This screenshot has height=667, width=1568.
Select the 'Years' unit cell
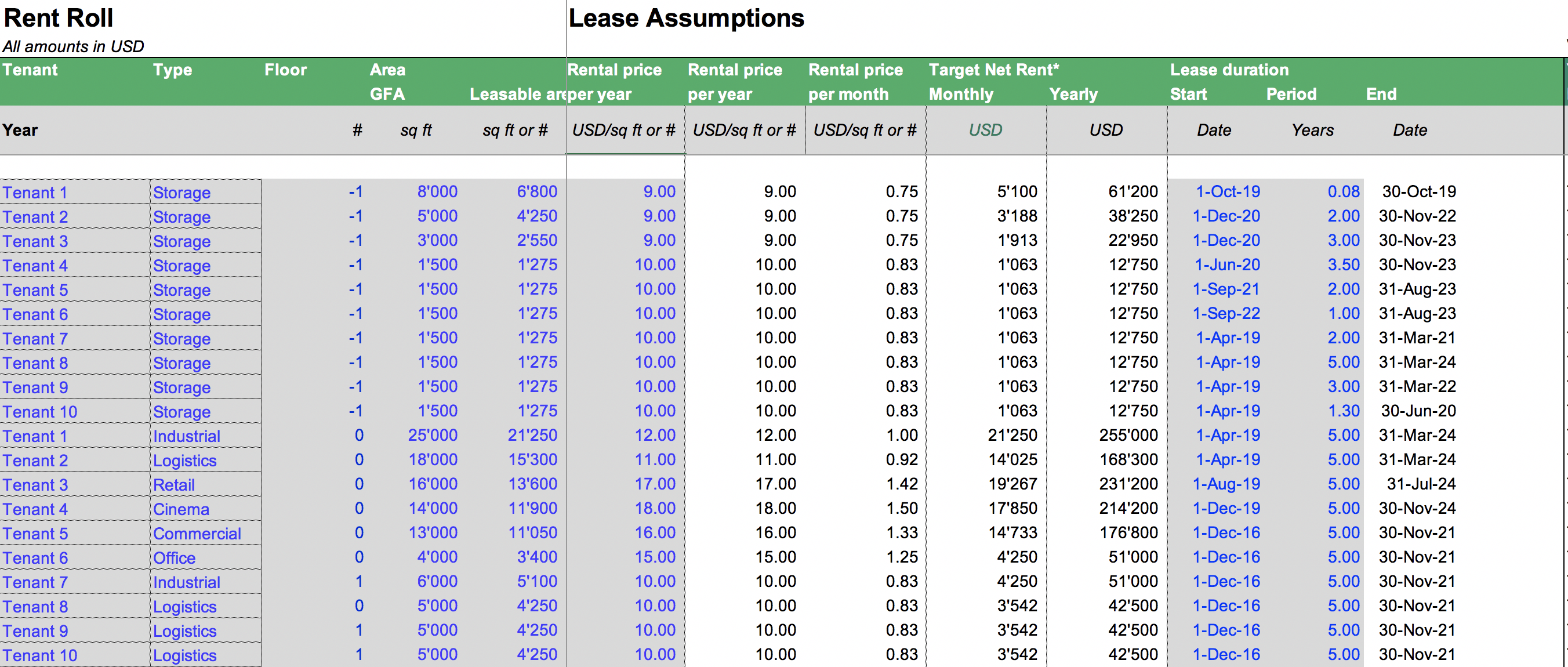click(x=1312, y=129)
